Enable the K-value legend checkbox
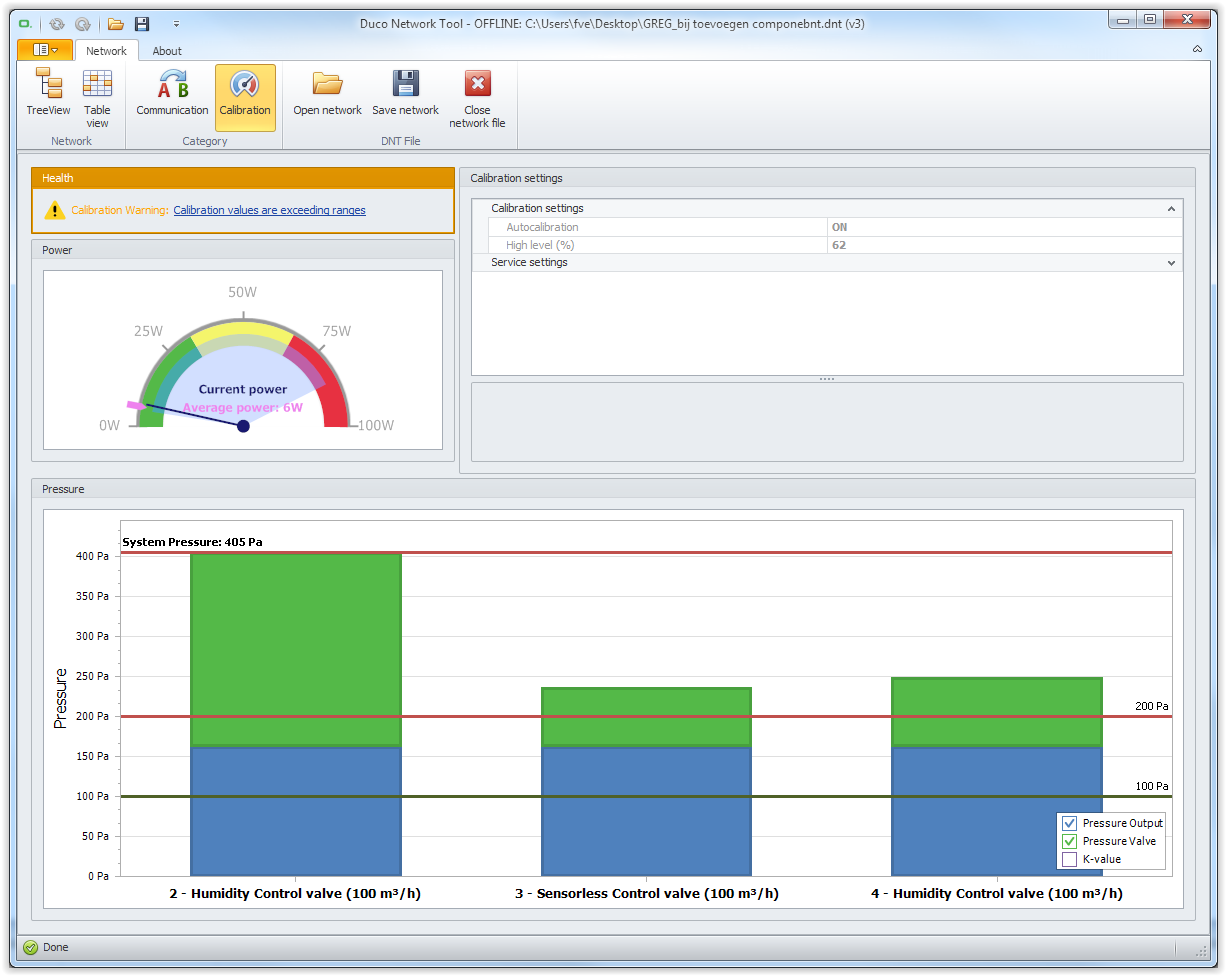Screen dimensions: 1226x976 tap(1069, 859)
